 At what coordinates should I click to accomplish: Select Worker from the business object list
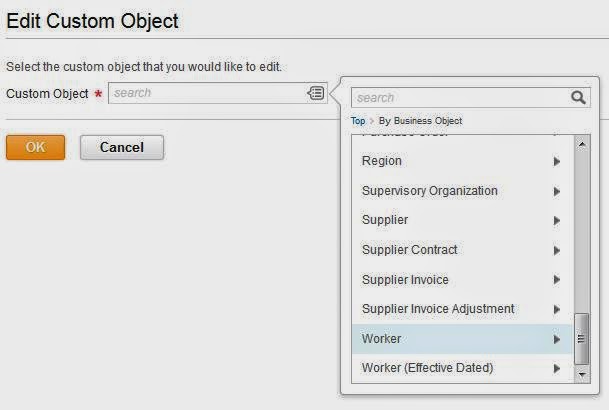click(381, 339)
